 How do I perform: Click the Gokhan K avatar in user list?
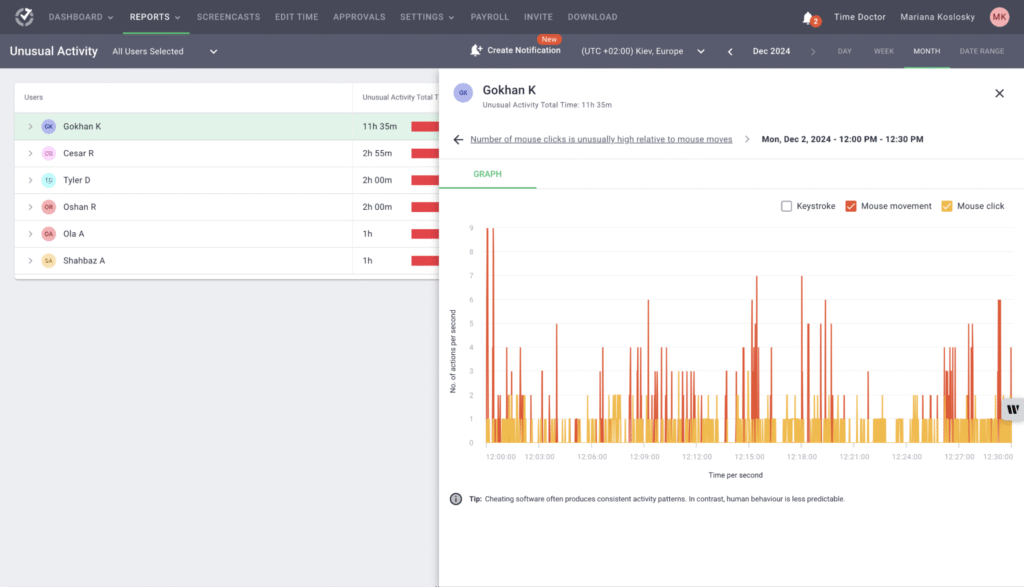pos(48,126)
